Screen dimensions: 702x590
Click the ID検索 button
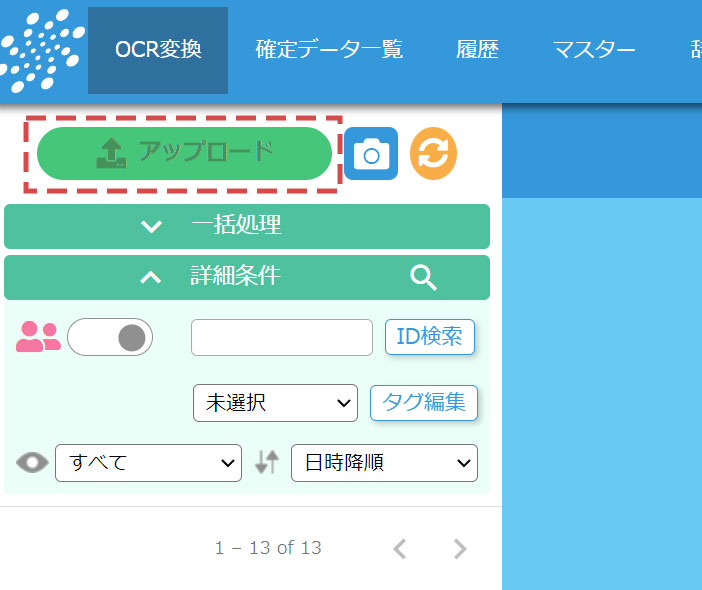pos(429,337)
